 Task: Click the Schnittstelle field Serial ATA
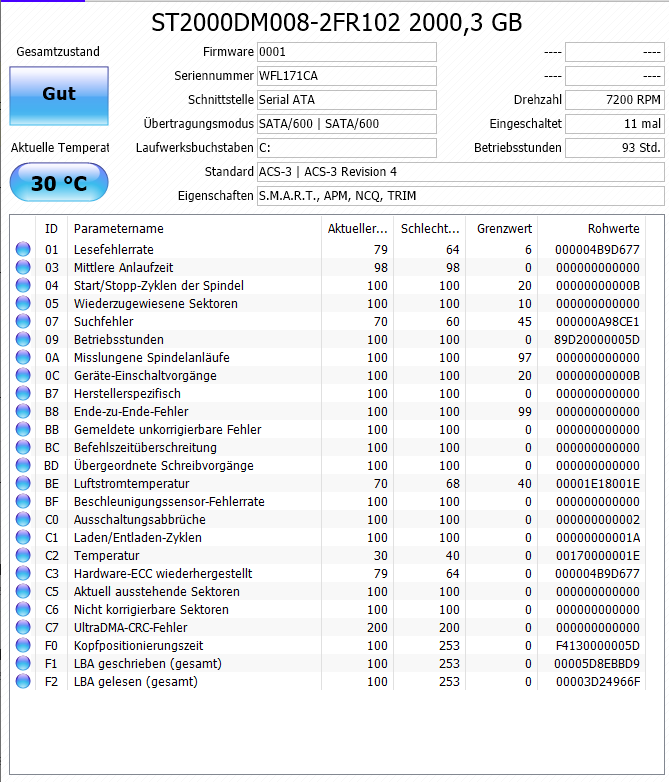point(347,100)
